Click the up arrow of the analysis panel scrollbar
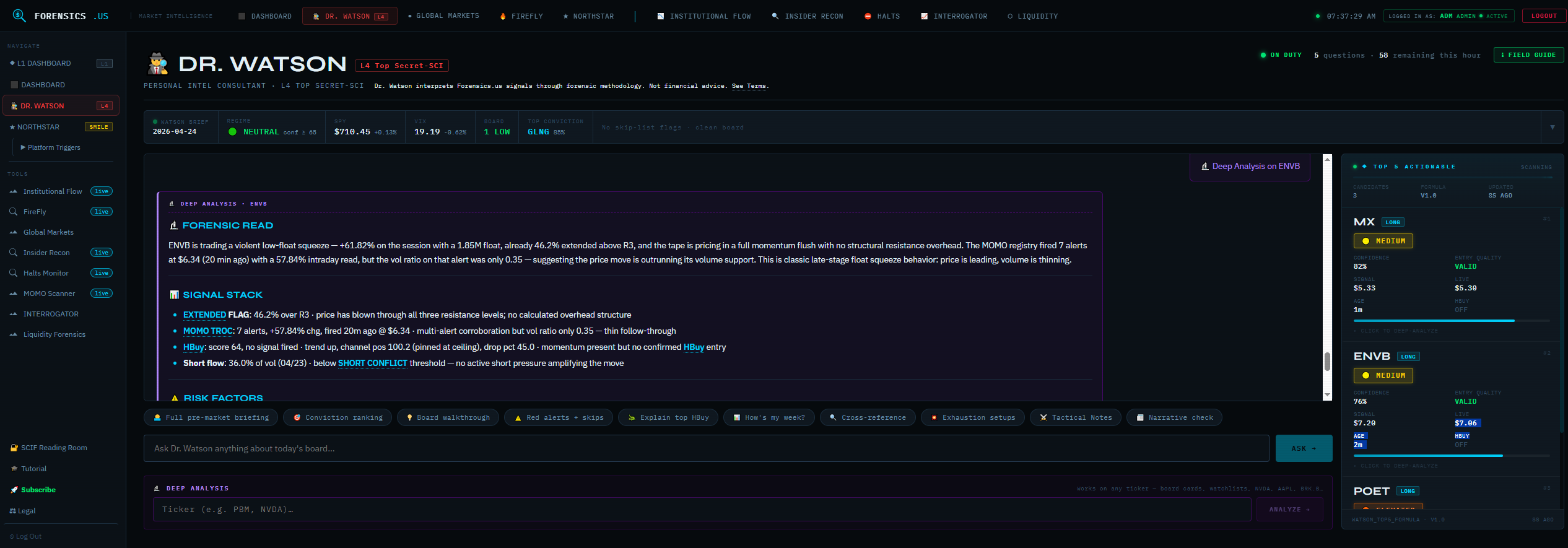Screen dimensions: 1568x548 coord(1328,160)
